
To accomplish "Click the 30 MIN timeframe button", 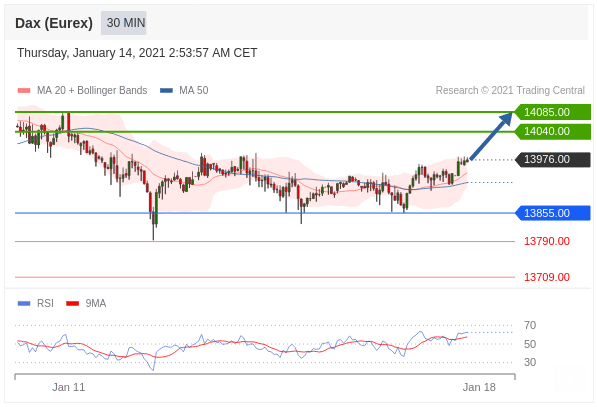I will click(x=123, y=23).
